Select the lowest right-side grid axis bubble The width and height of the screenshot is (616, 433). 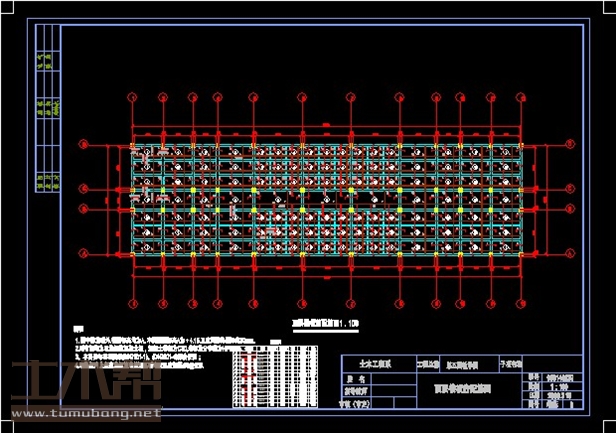tap(569, 255)
